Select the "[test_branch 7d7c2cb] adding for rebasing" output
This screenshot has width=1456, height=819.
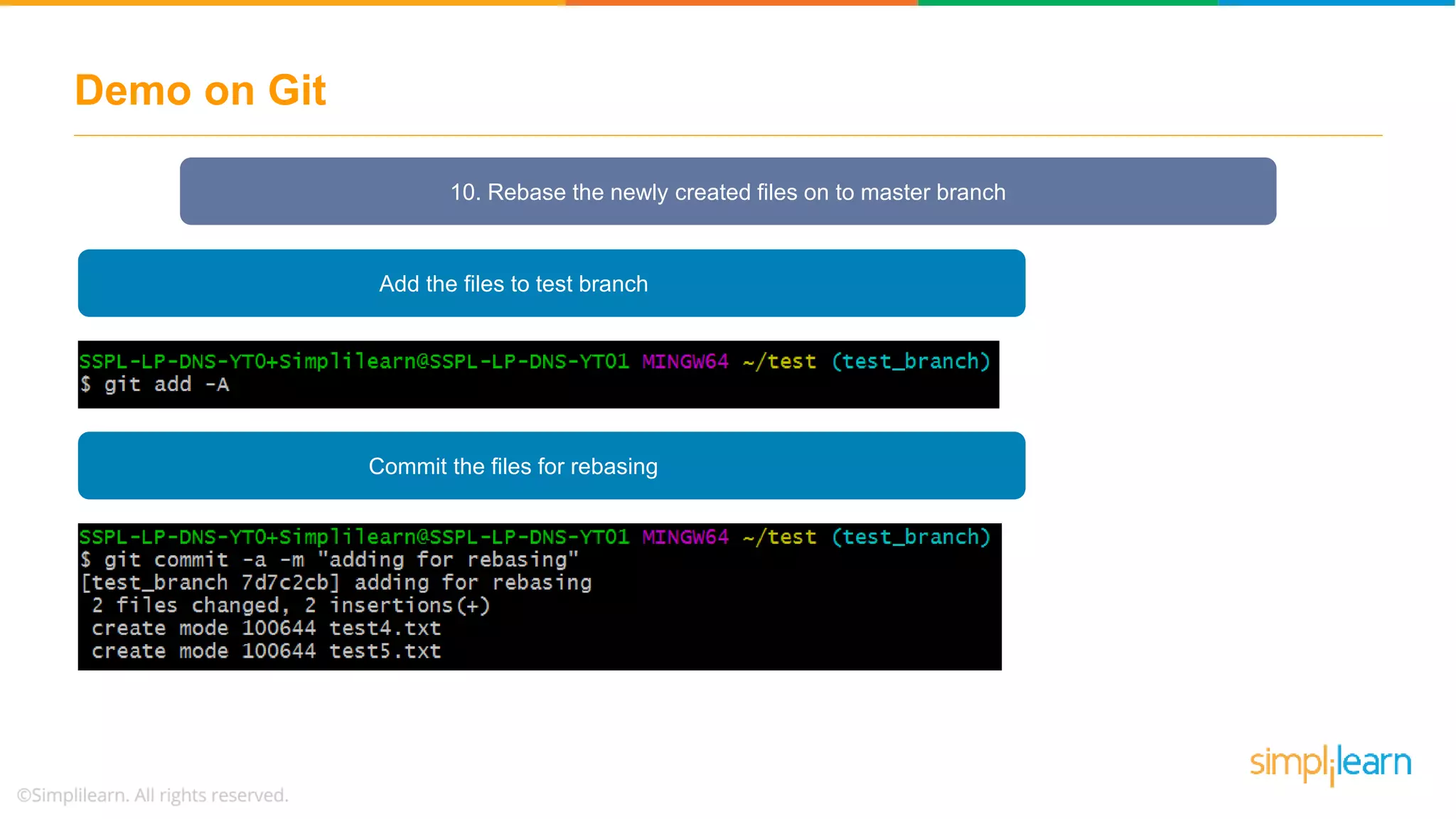[336, 582]
